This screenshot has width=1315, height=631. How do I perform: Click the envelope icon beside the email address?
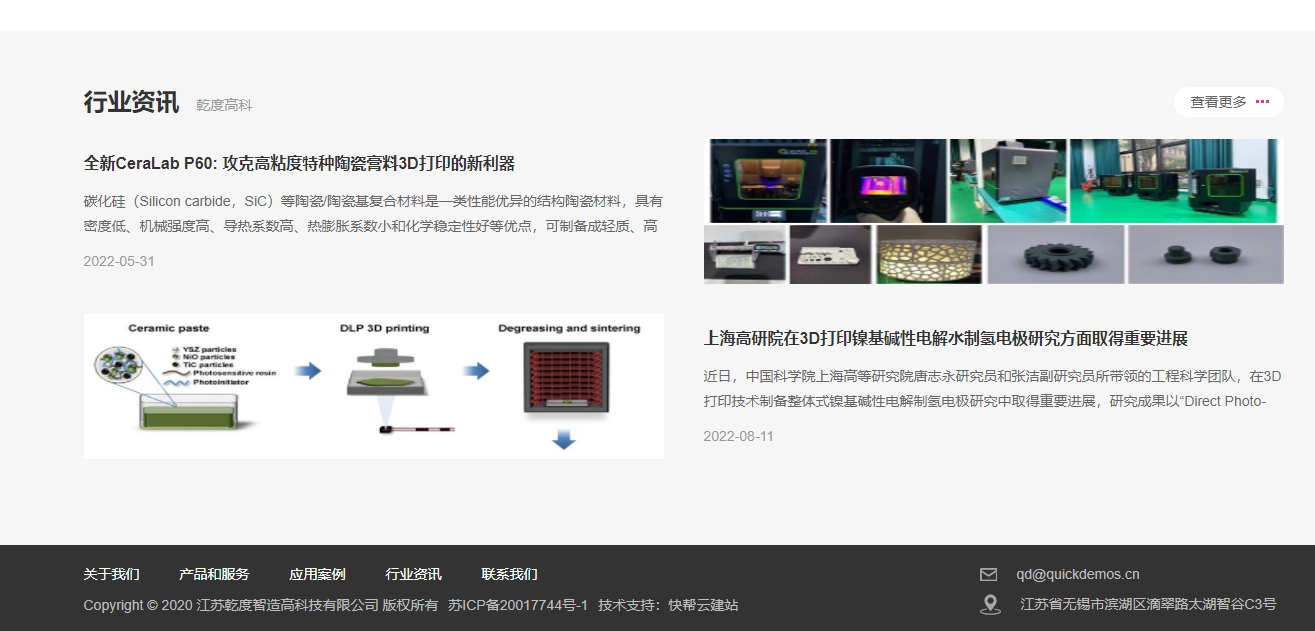click(990, 573)
